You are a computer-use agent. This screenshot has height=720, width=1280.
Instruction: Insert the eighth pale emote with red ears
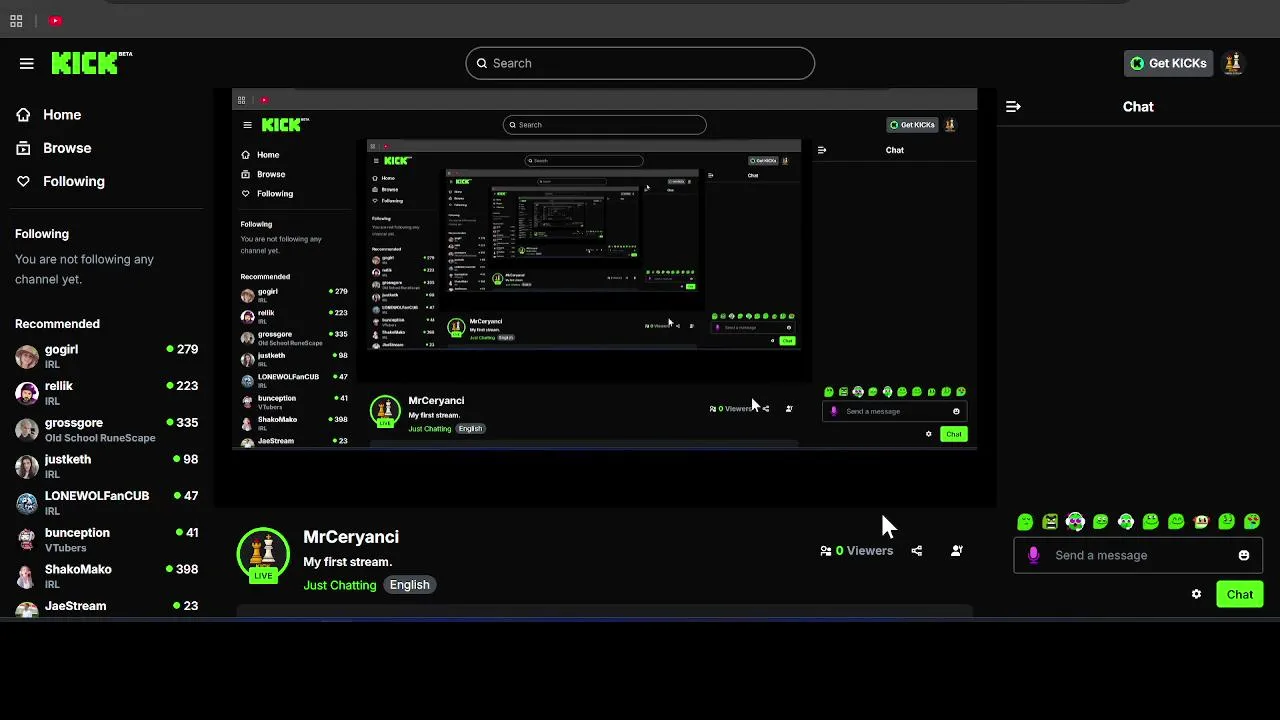1201,521
